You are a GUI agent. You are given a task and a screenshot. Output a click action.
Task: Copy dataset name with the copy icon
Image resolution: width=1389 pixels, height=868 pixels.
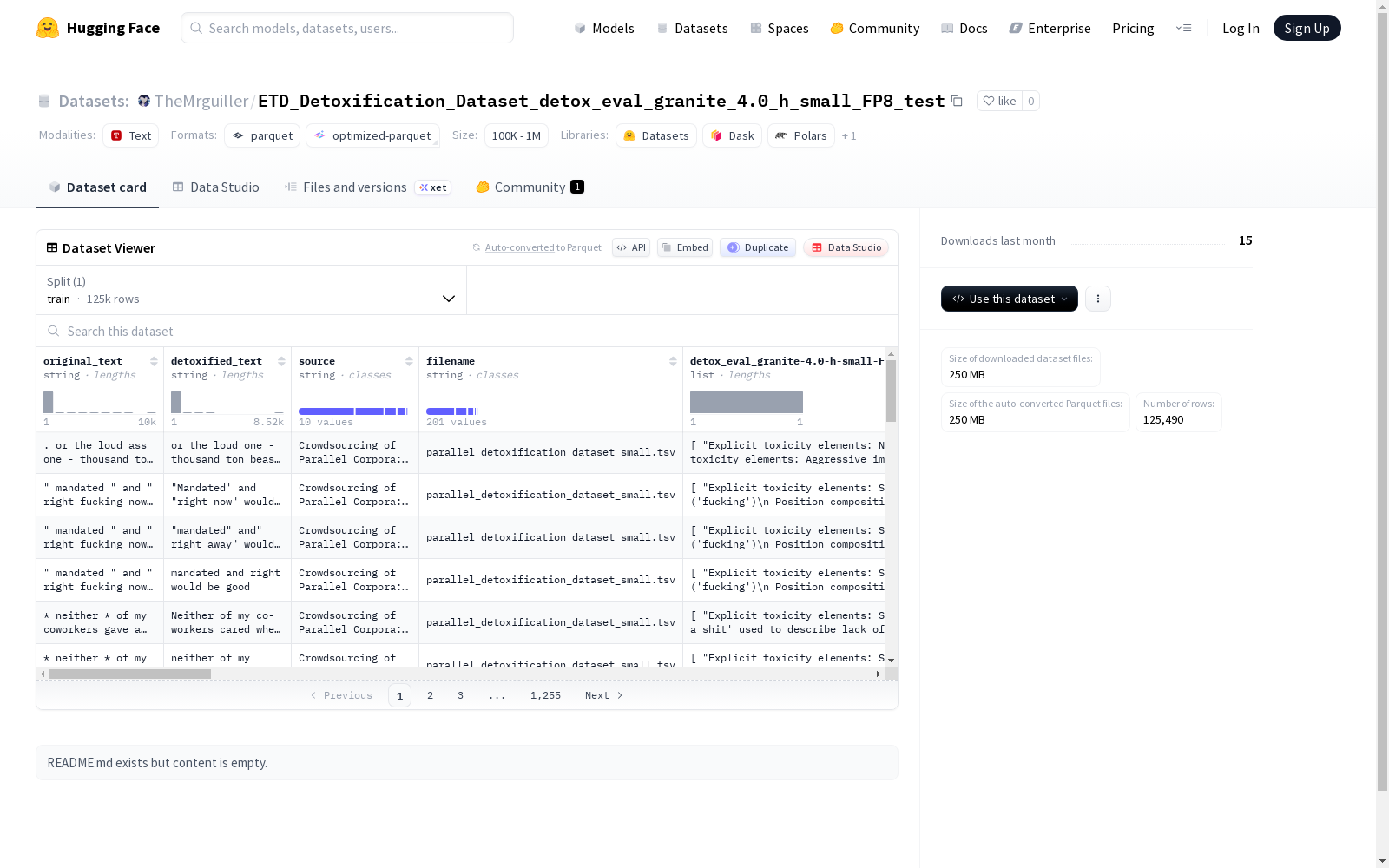[x=957, y=101]
